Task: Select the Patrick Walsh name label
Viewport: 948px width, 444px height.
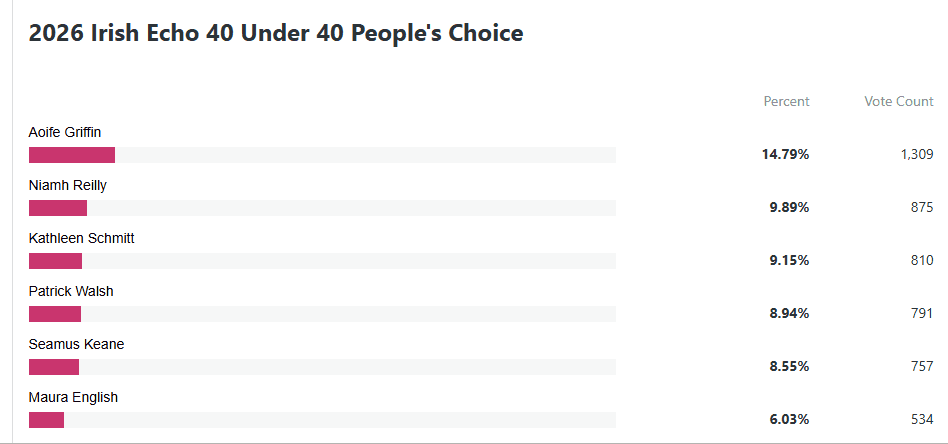Action: (71, 291)
